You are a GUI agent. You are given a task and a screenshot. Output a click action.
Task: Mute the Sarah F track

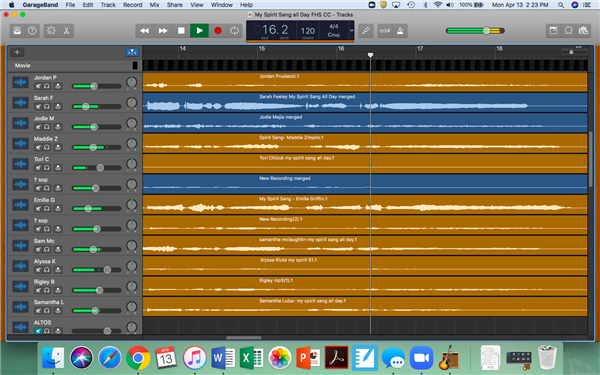pyautogui.click(x=38, y=106)
